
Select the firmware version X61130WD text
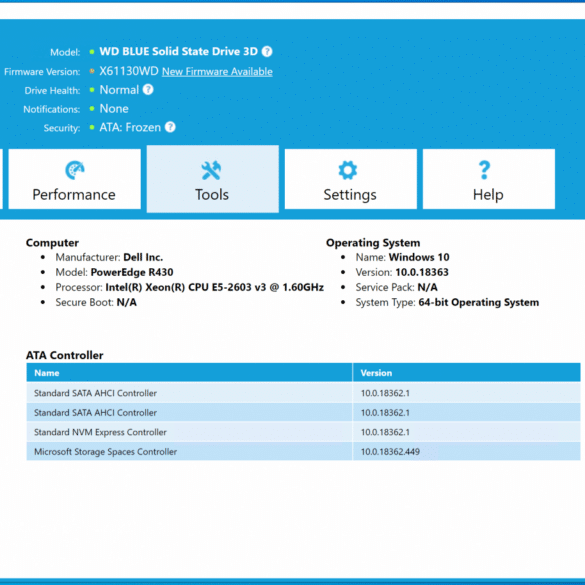click(x=129, y=71)
